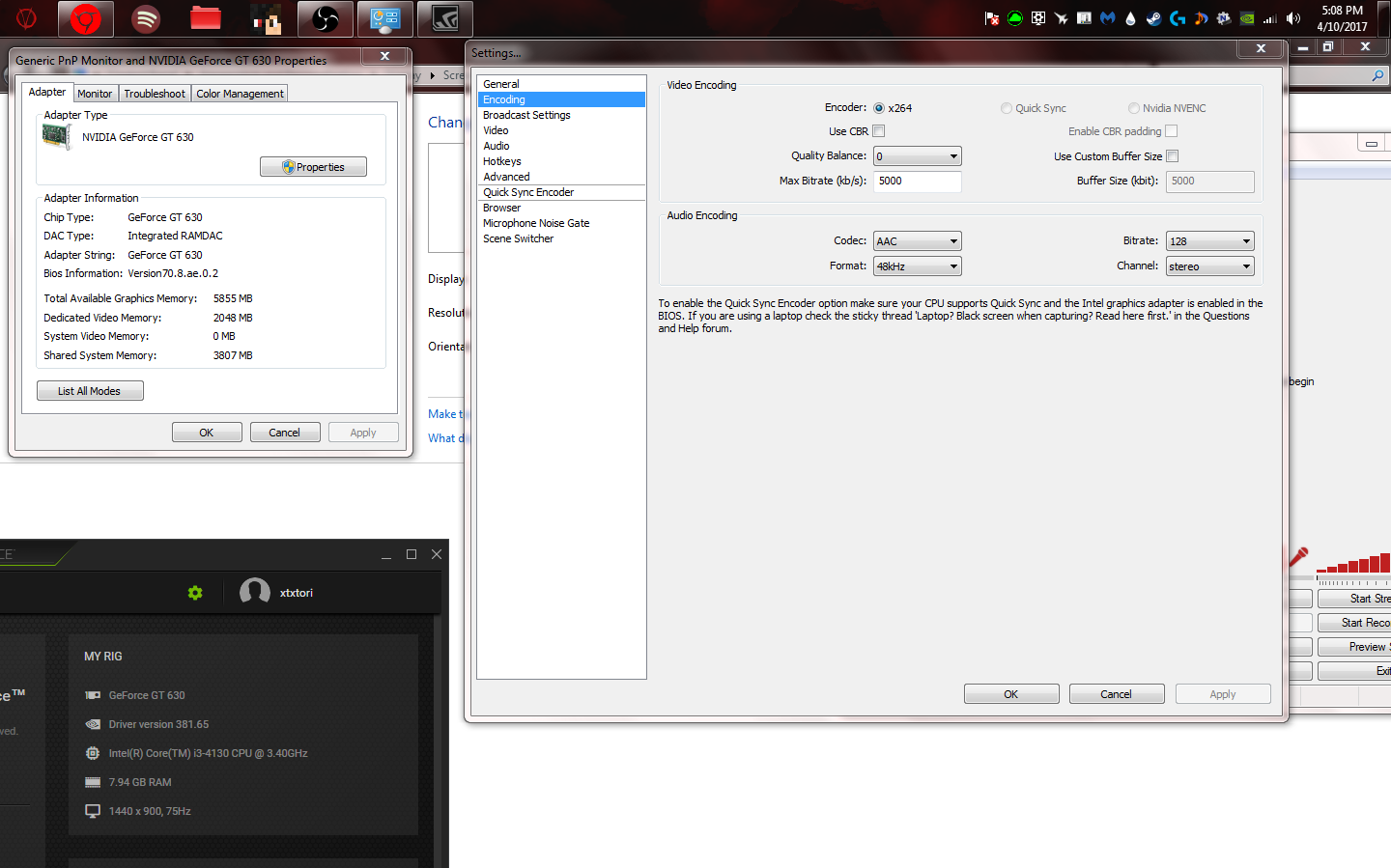
Task: Click the taskbar clock showing 5:08 PM
Action: click(1343, 18)
